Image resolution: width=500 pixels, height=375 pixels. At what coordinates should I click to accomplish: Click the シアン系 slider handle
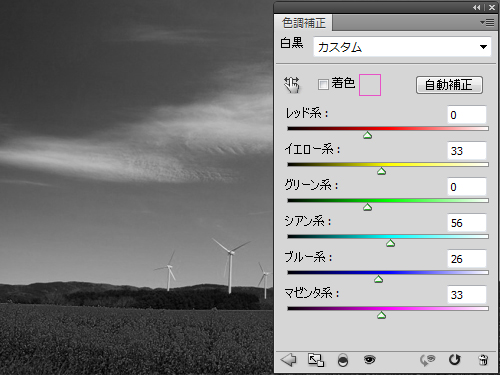(390, 243)
